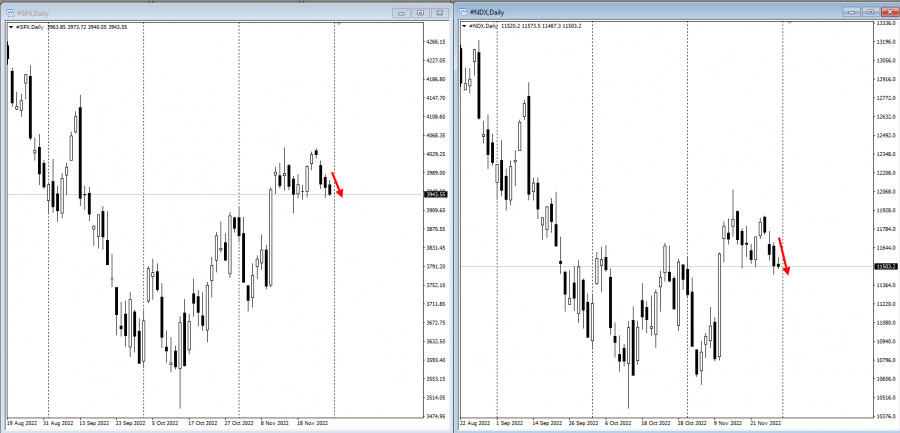This screenshot has width=900, height=433.
Task: Click the 13196.0 price on NDX scale
Action: [x=887, y=42]
